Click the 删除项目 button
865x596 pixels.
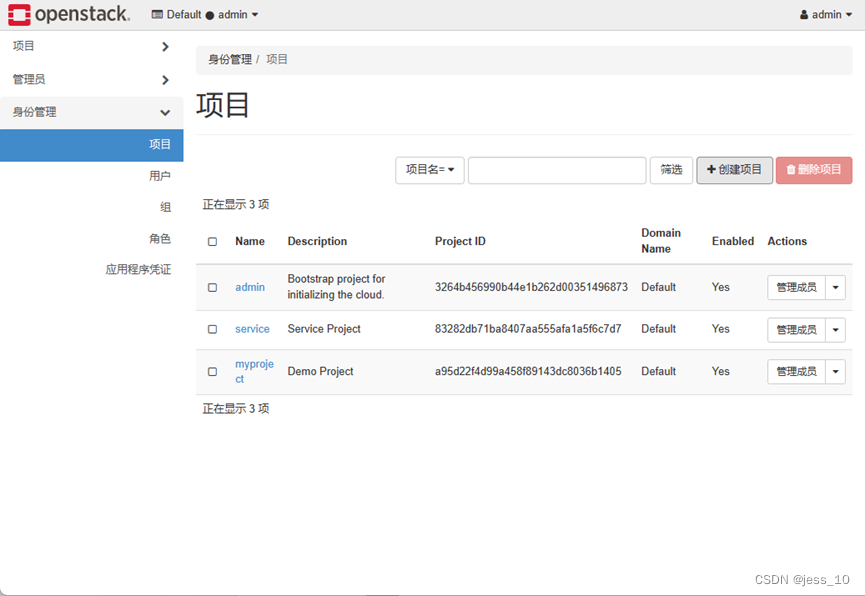(814, 170)
